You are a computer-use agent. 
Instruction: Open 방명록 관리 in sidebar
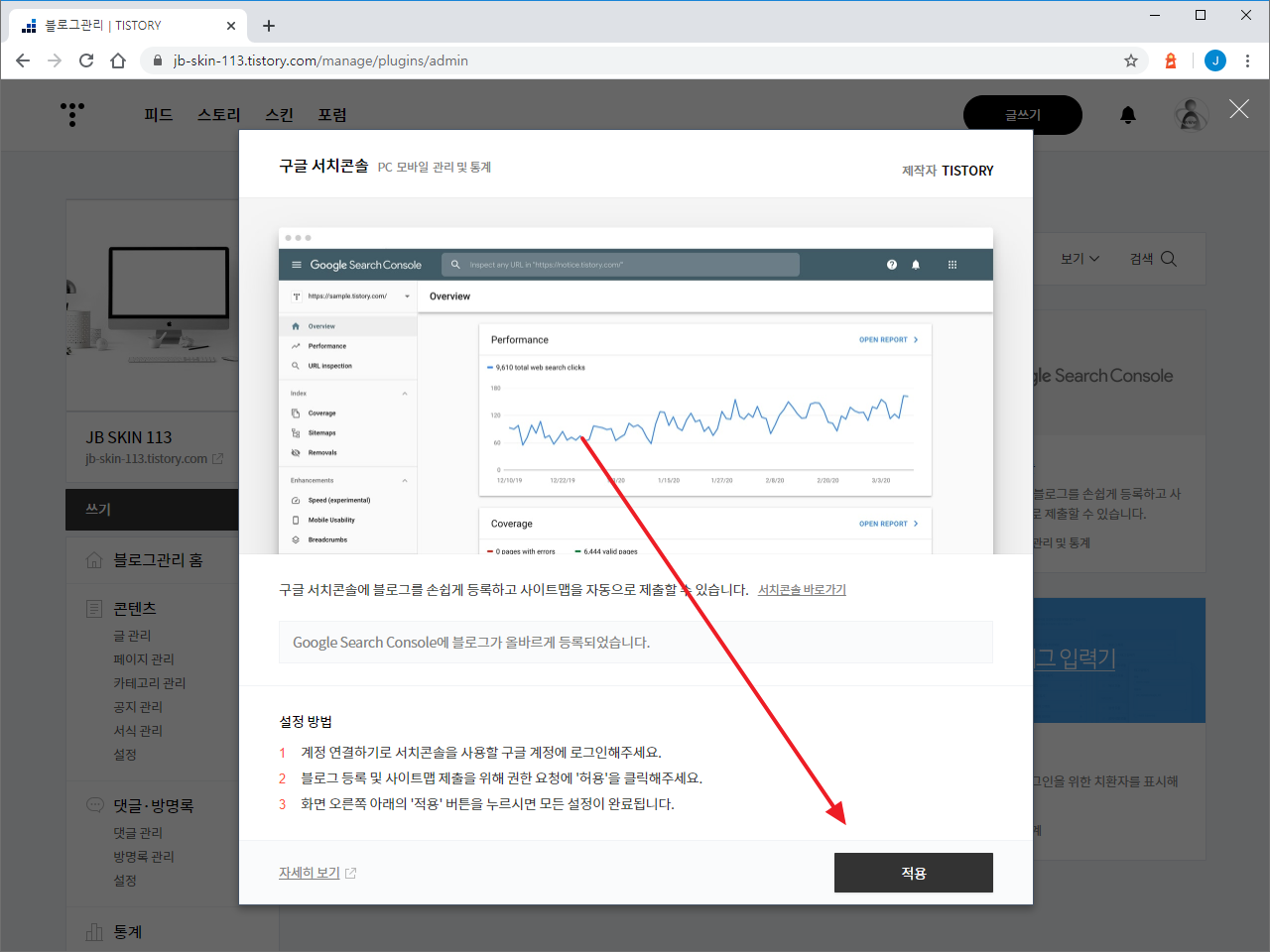point(144,857)
